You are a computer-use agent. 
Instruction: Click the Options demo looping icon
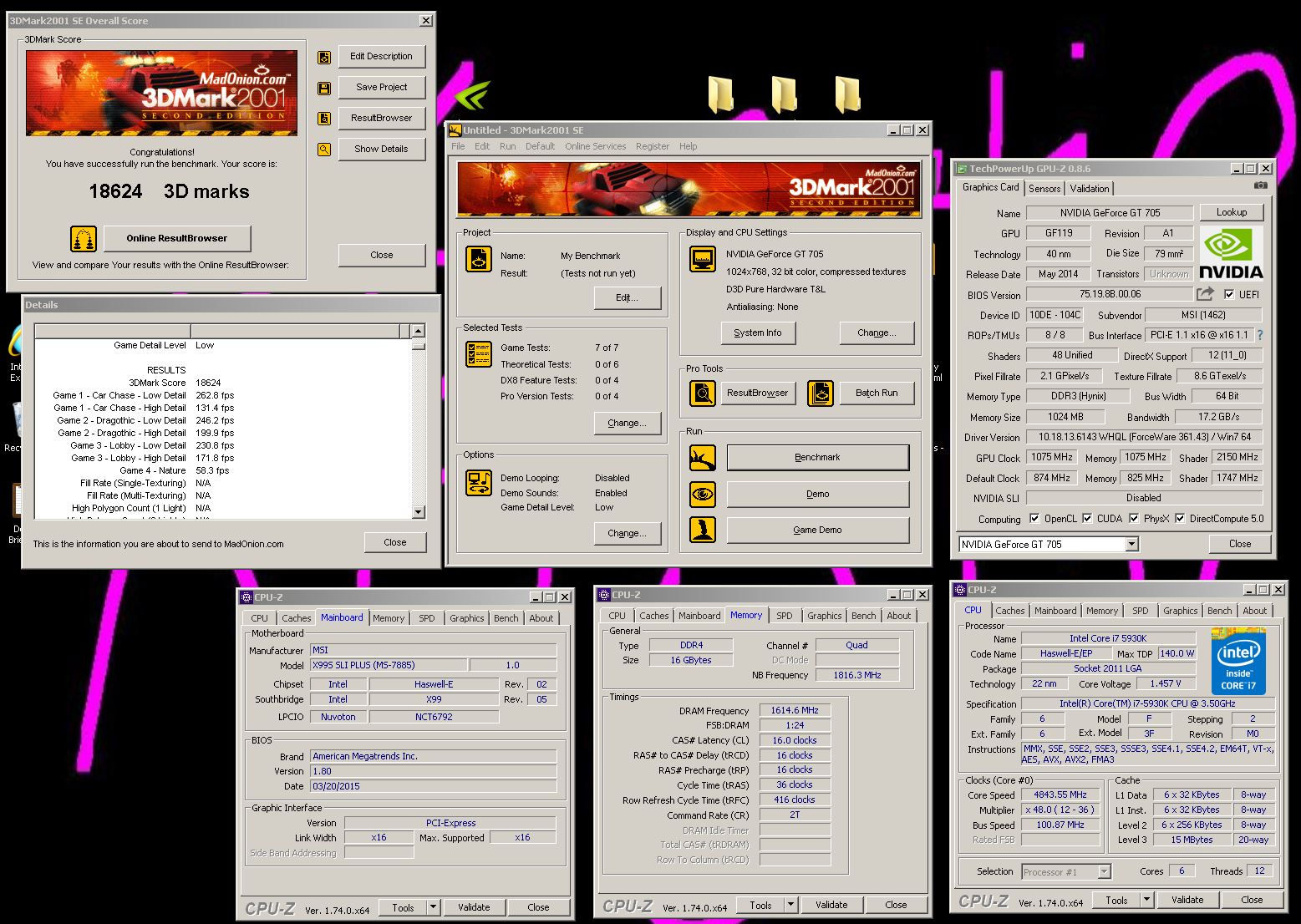pyautogui.click(x=479, y=482)
